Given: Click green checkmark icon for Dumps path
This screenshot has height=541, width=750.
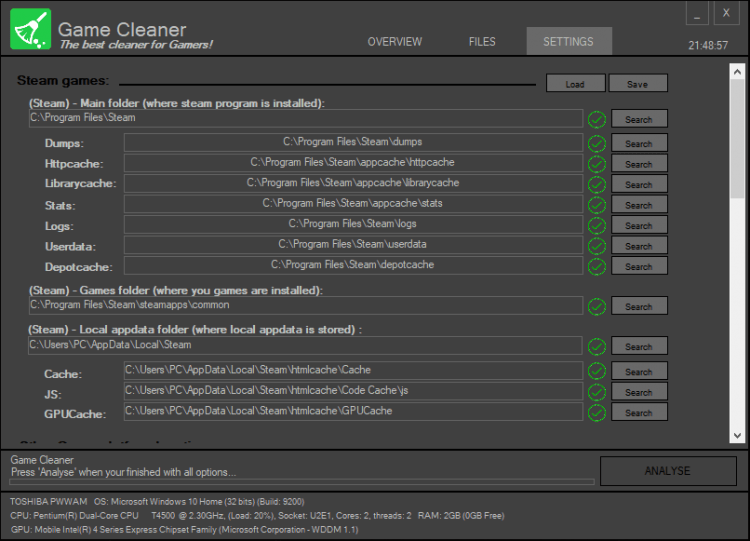Looking at the screenshot, I should click(597, 143).
